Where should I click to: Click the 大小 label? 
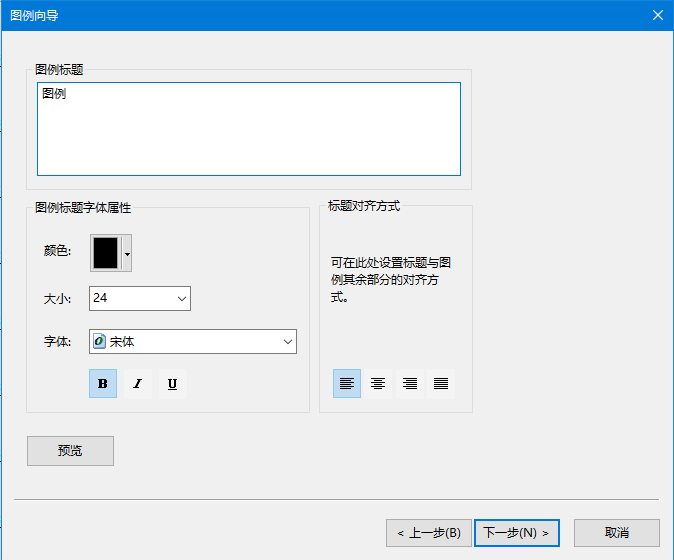[57, 299]
